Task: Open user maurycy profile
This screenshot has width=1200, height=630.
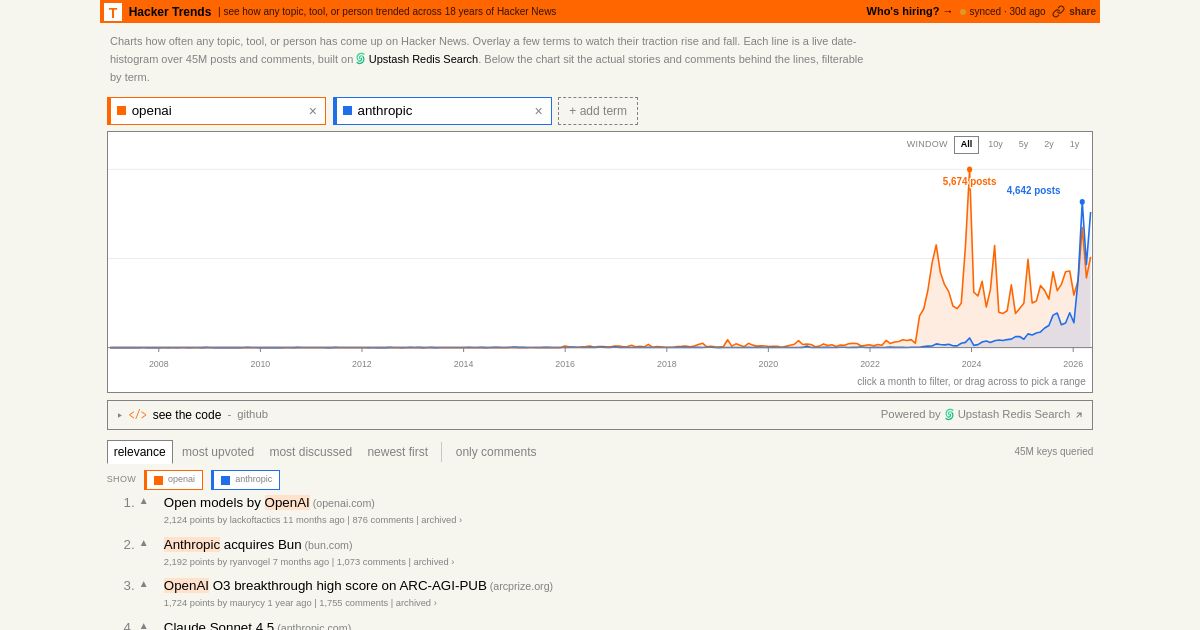Action: pos(247,603)
